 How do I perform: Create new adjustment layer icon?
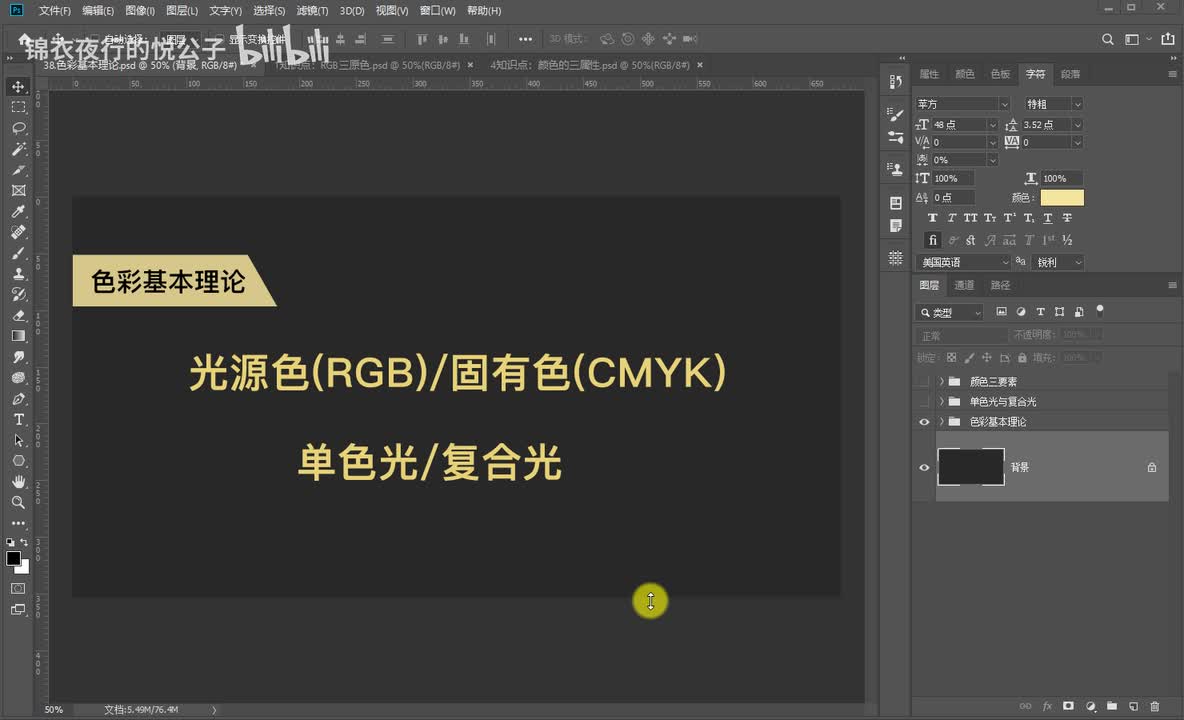tap(1090, 706)
